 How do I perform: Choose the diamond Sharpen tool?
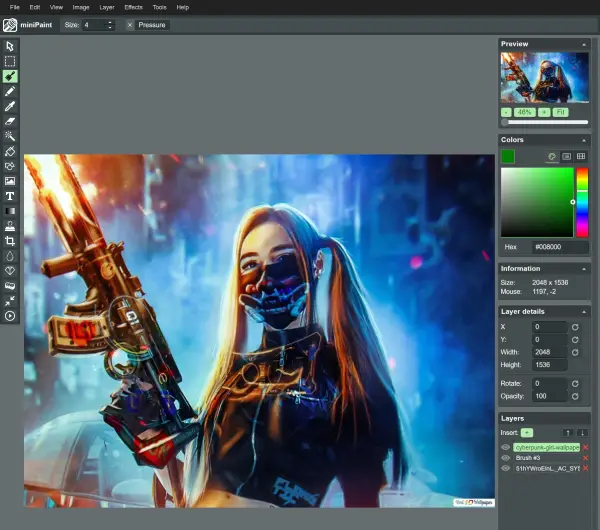click(10, 271)
